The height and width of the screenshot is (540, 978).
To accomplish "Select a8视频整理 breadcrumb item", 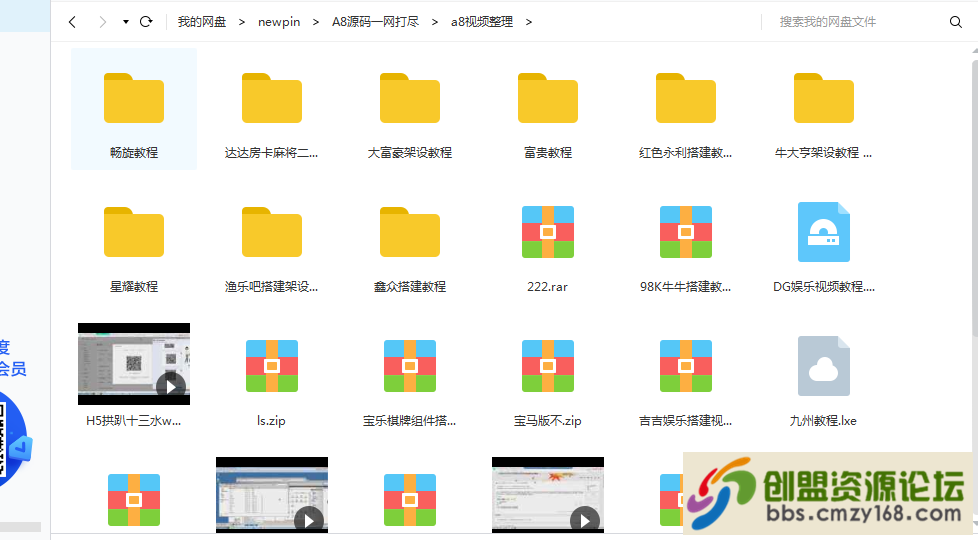I will [482, 22].
